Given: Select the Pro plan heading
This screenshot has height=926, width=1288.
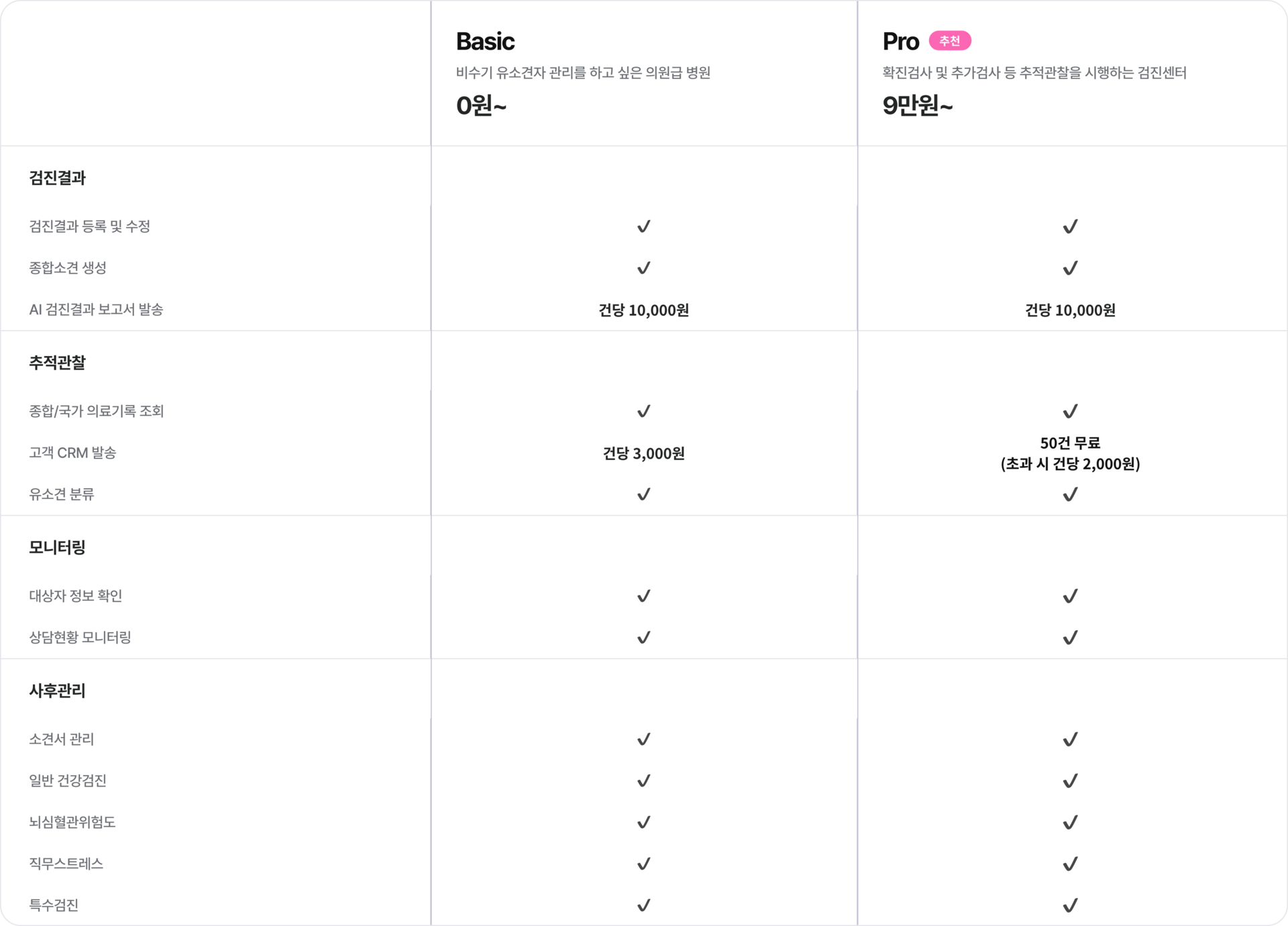Looking at the screenshot, I should [x=900, y=42].
